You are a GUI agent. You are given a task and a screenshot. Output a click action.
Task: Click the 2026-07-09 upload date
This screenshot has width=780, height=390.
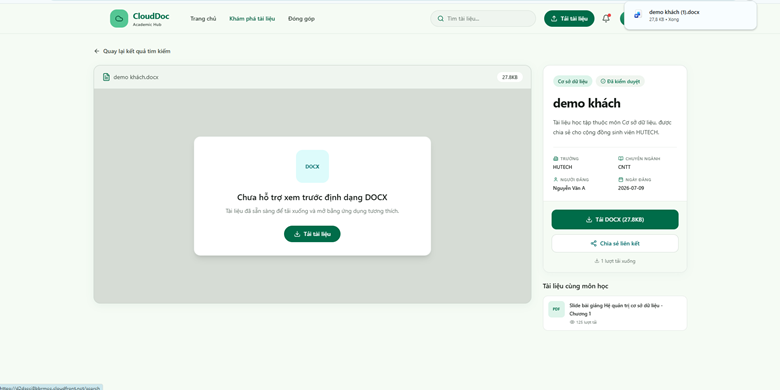coord(632,188)
